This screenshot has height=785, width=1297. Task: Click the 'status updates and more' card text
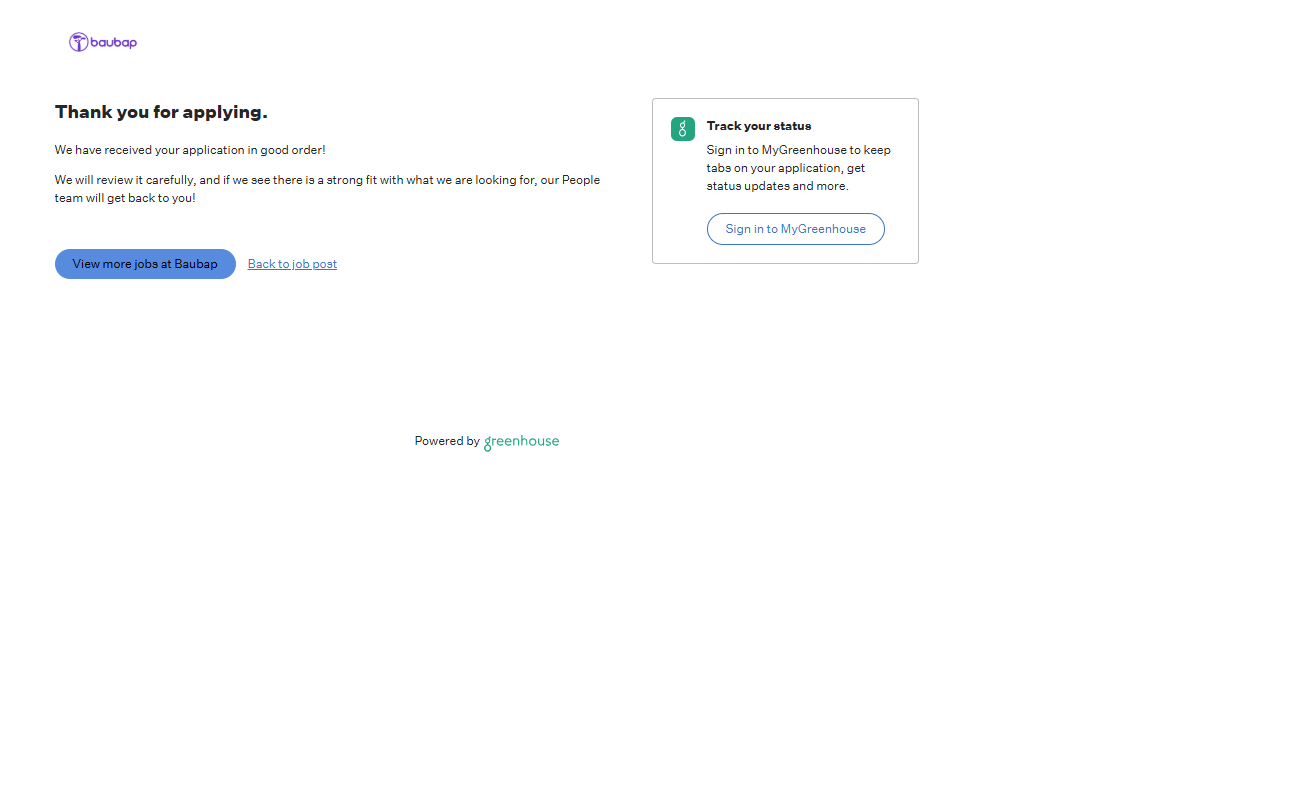[777, 186]
